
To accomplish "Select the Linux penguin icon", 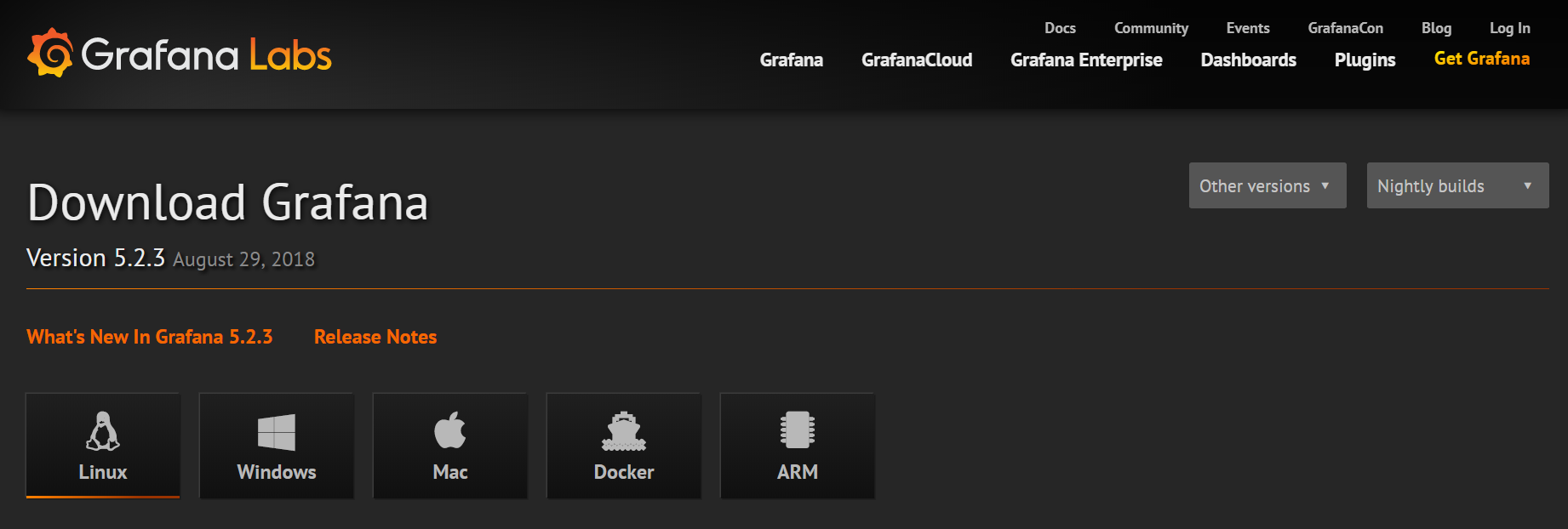I will click(103, 431).
